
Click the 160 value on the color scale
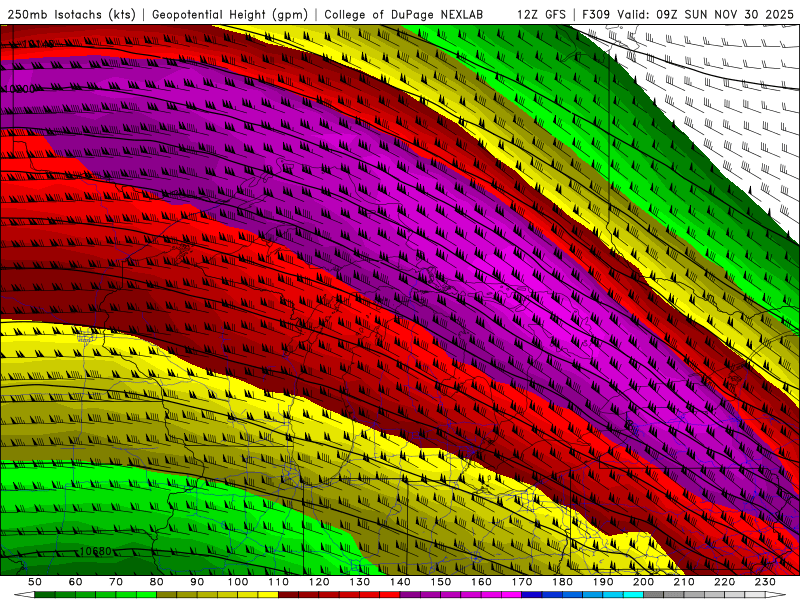(481, 582)
